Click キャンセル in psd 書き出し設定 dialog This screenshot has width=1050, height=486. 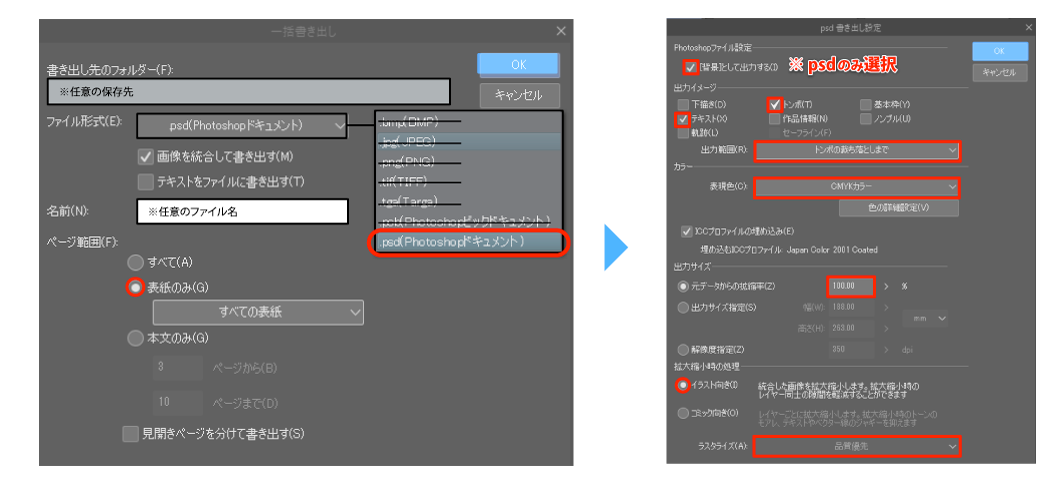(1000, 72)
